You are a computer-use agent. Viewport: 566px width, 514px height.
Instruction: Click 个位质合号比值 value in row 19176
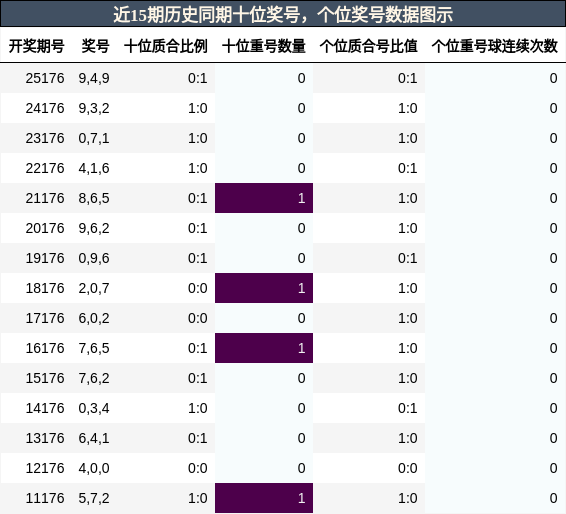[x=408, y=258]
